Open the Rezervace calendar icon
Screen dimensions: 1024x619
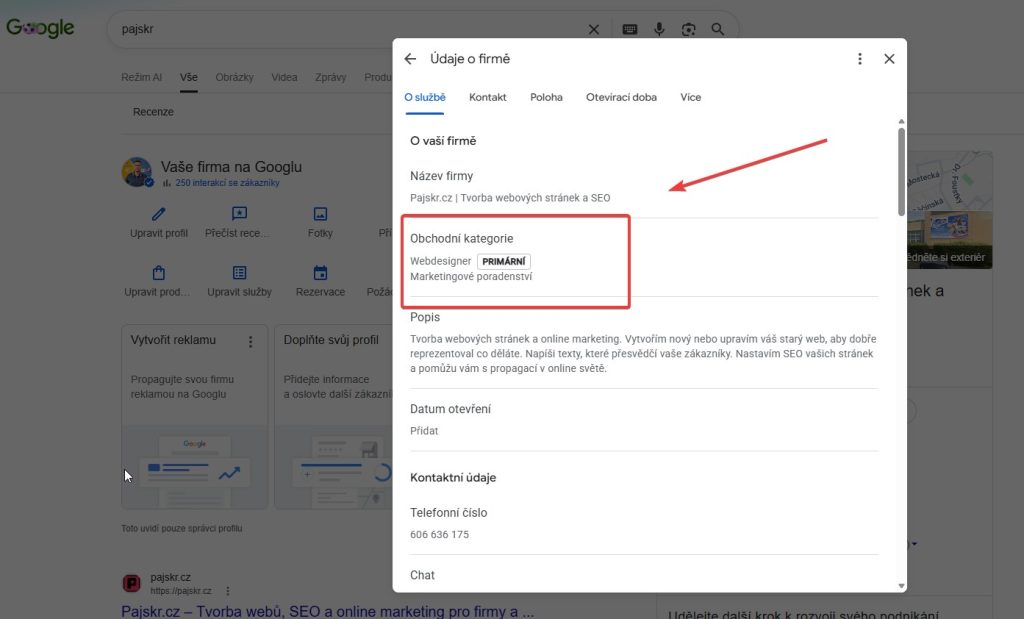pos(320,272)
